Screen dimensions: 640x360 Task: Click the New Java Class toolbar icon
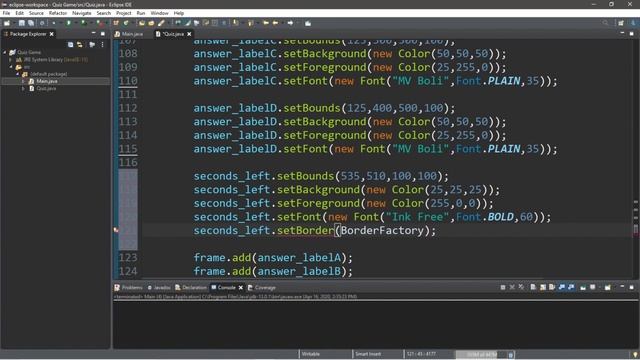click(x=126, y=23)
